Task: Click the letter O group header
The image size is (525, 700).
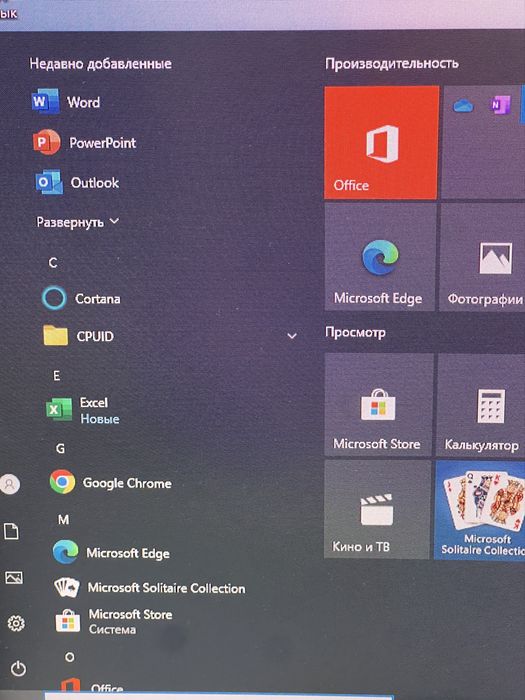Action: click(x=70, y=657)
